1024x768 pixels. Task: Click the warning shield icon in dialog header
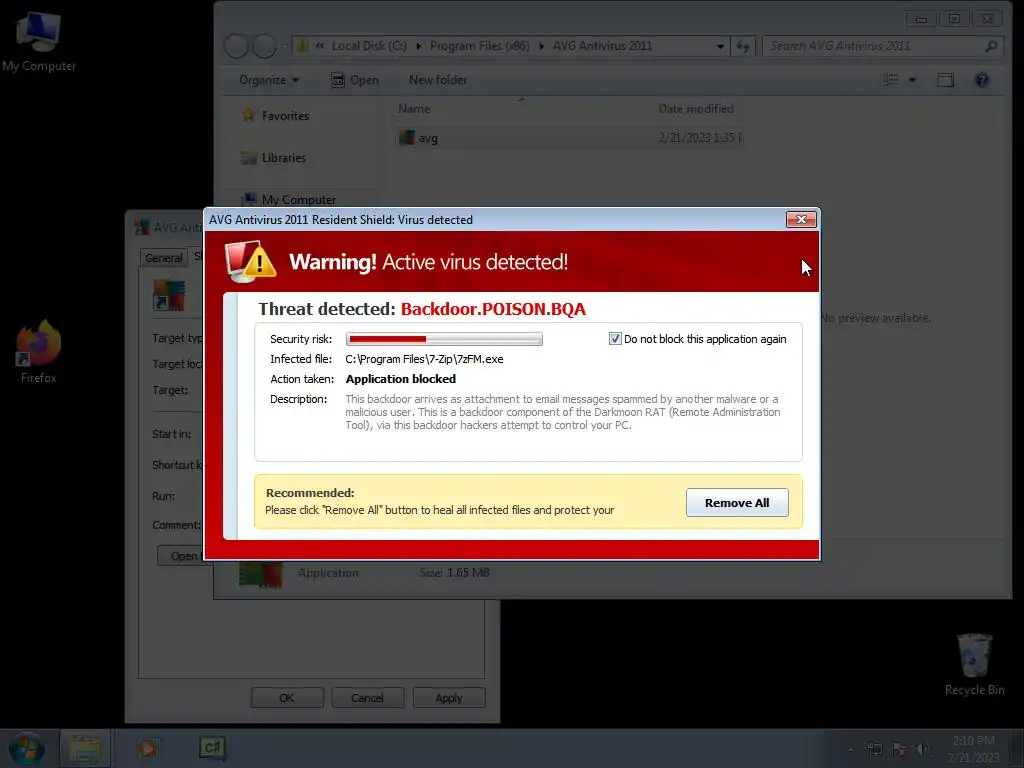click(x=250, y=261)
